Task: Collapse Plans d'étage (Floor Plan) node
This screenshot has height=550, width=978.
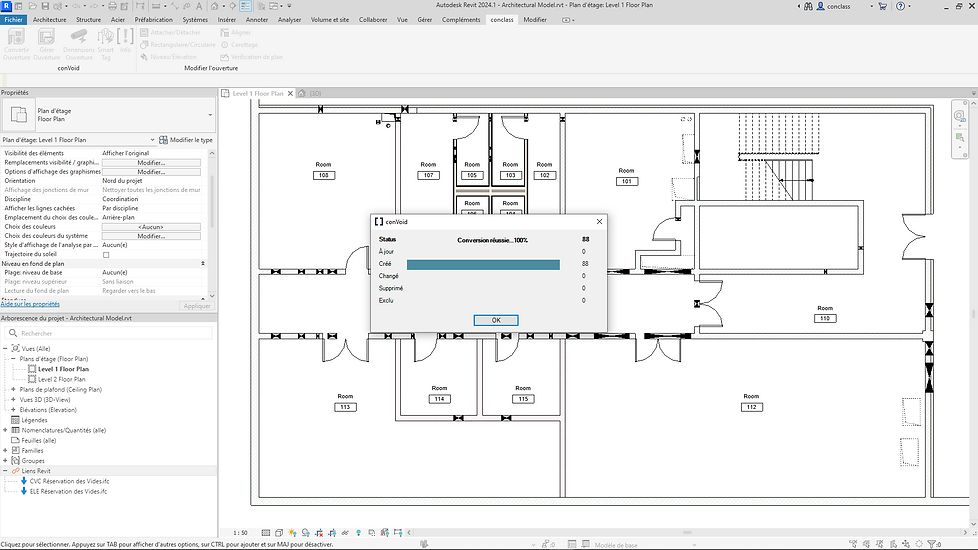Action: pos(13,359)
